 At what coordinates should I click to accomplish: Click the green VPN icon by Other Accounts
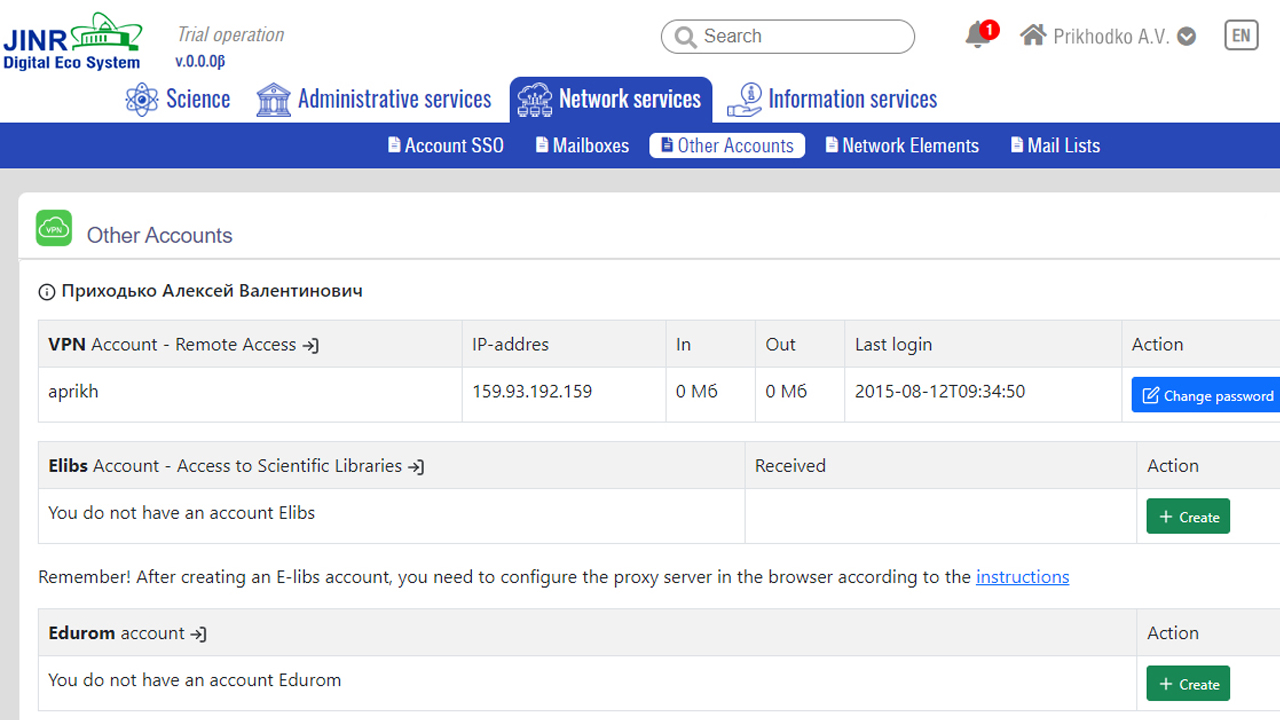point(54,228)
